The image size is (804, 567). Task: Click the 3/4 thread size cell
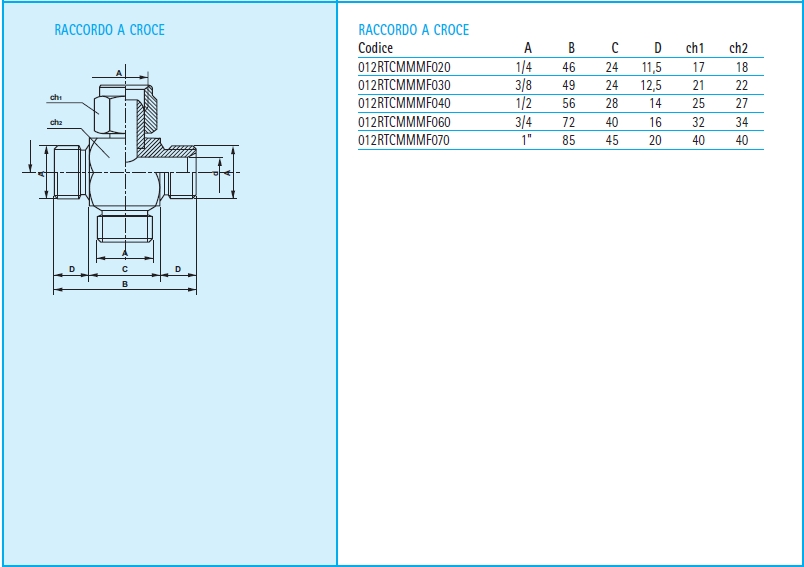[x=524, y=122]
